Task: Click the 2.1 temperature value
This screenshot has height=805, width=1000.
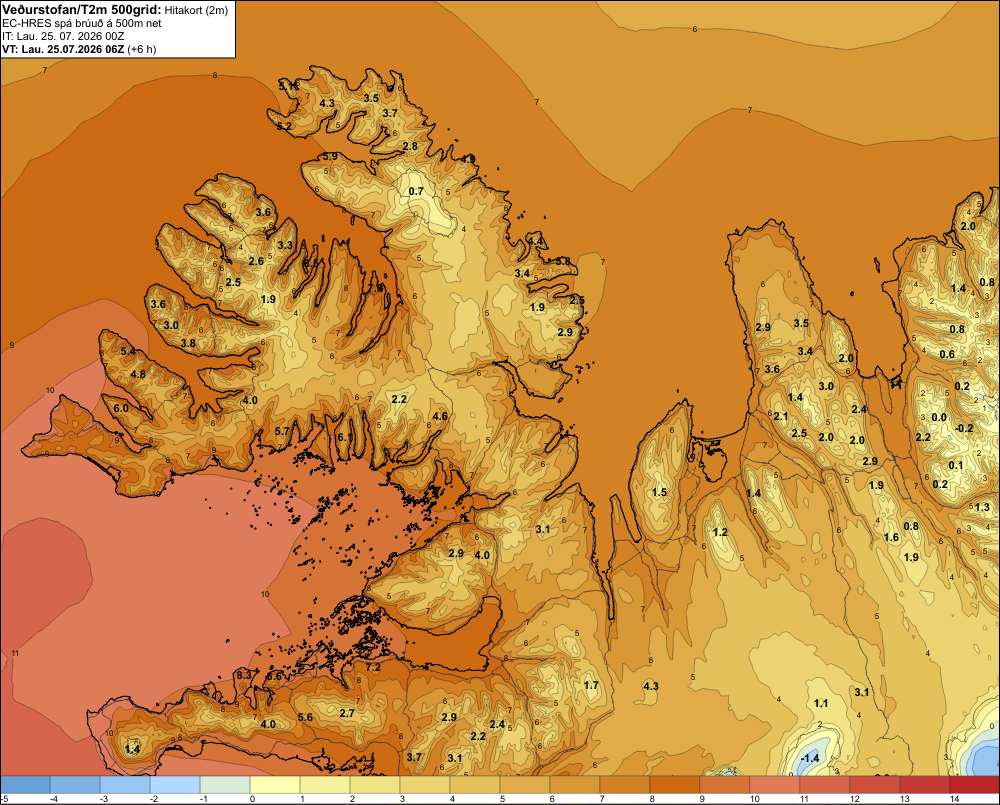Action: tap(781, 416)
